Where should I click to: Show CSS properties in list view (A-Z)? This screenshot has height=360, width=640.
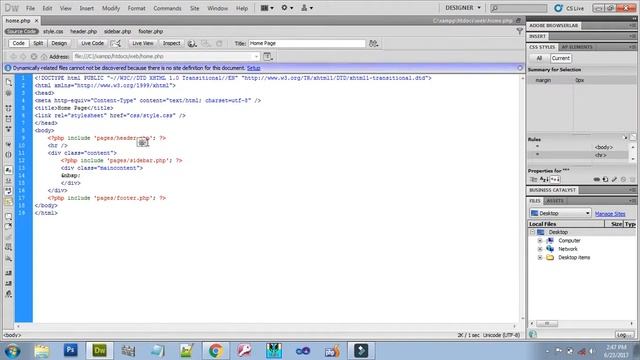pyautogui.click(x=544, y=179)
